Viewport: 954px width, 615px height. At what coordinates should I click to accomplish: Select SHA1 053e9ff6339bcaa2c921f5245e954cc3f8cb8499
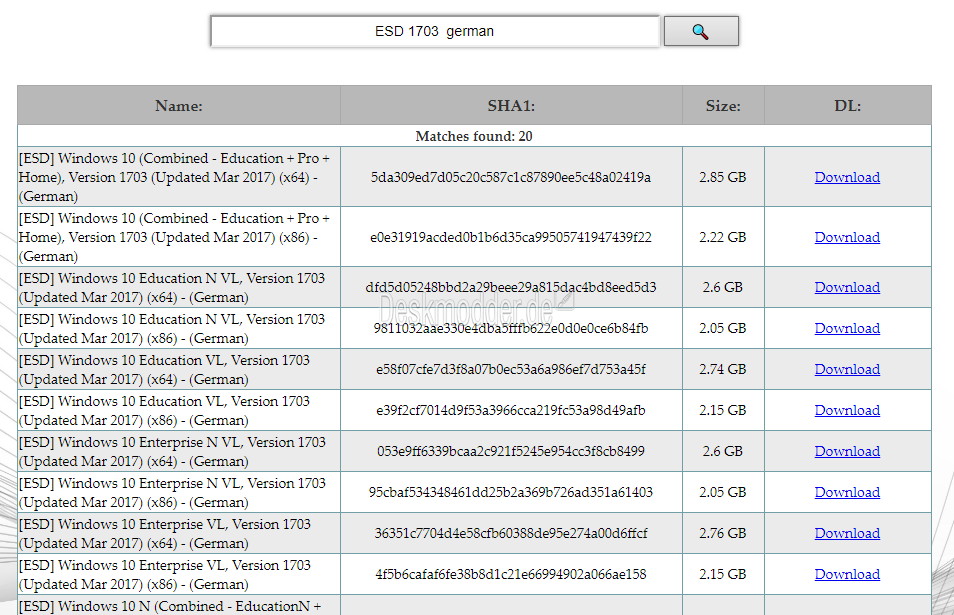511,451
